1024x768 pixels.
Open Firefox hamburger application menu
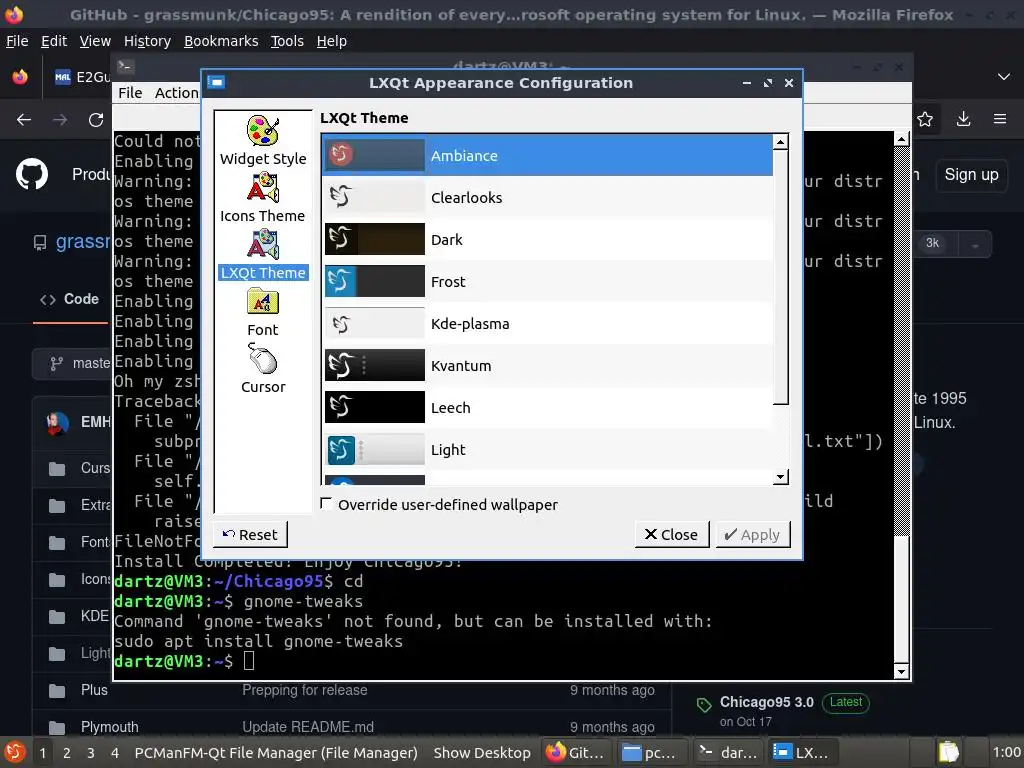(x=1000, y=119)
